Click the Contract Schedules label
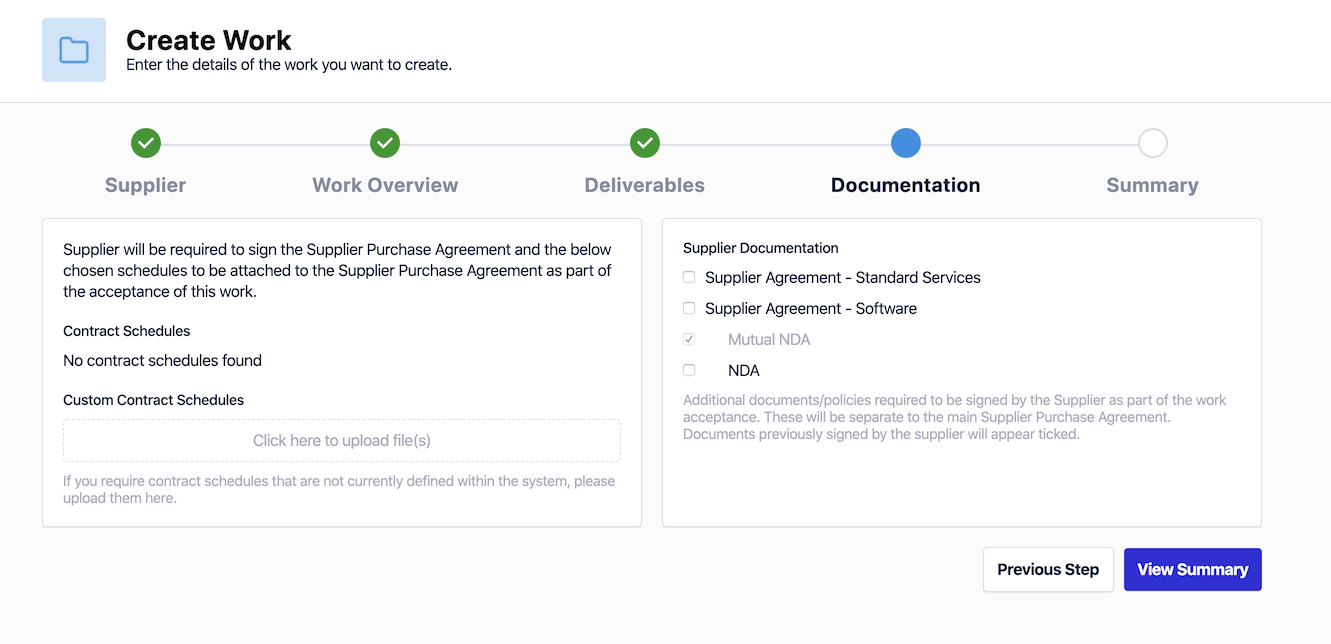Image resolution: width=1331 pixels, height=644 pixels. [126, 331]
